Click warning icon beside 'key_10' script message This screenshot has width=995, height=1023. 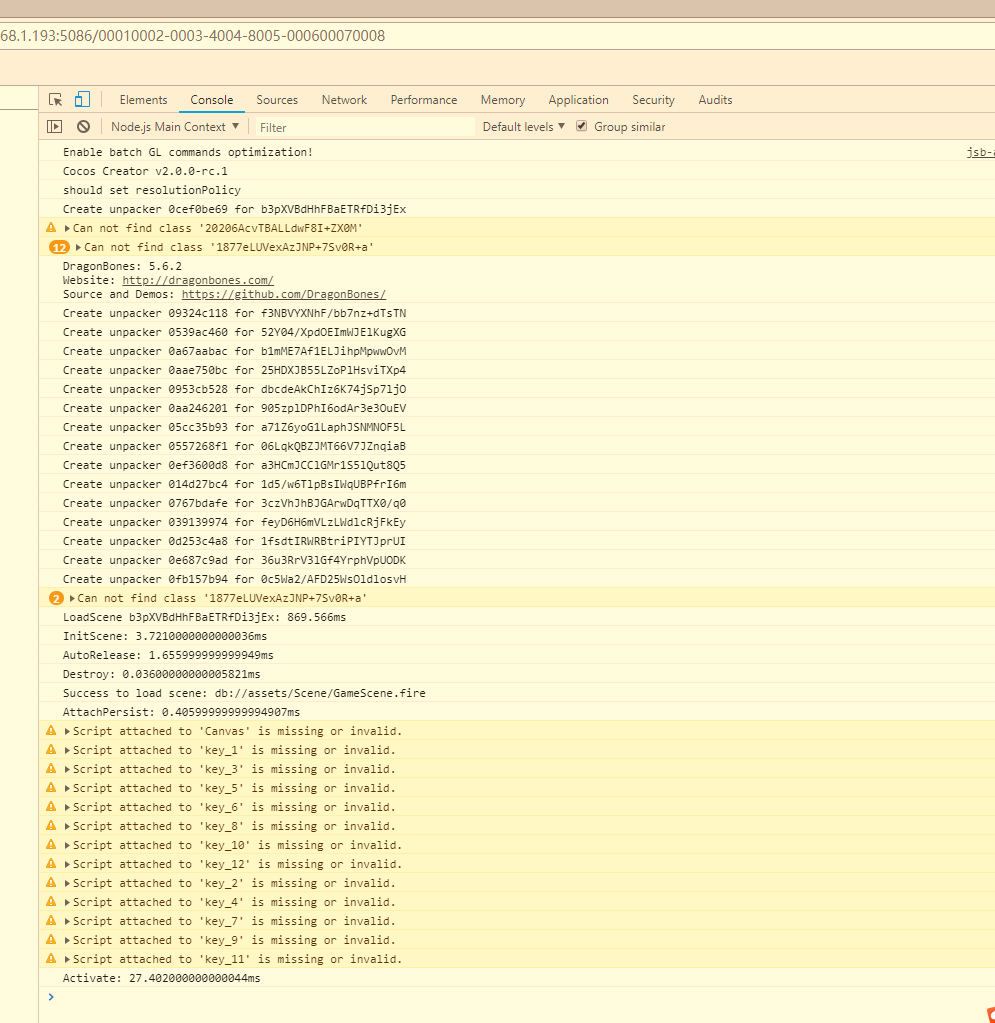pos(52,844)
